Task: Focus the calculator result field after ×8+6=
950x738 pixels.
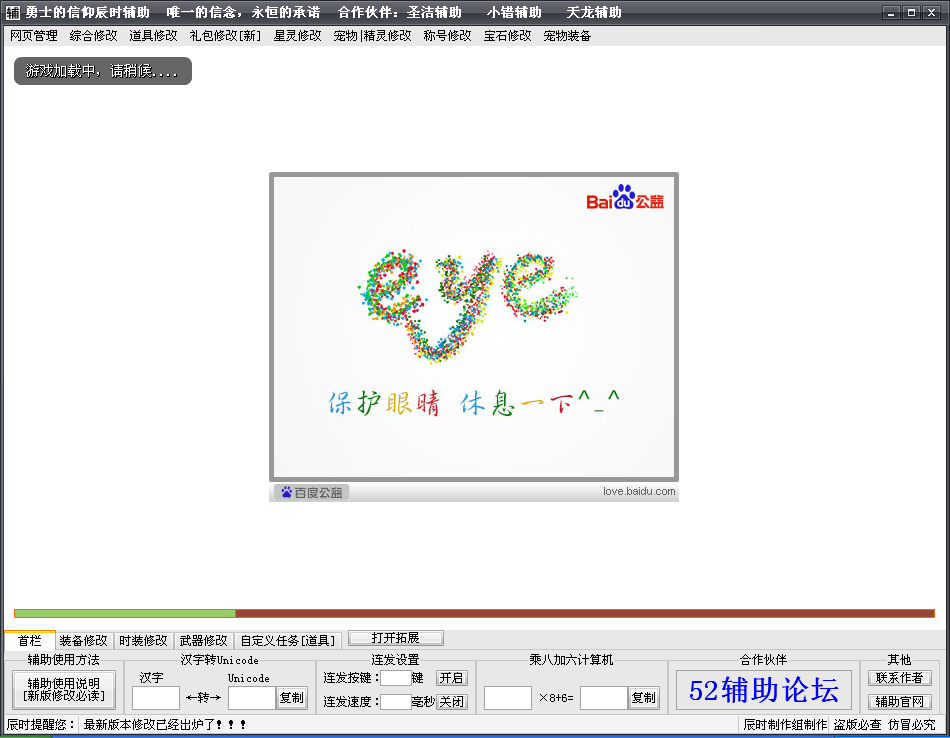Action: coord(603,697)
